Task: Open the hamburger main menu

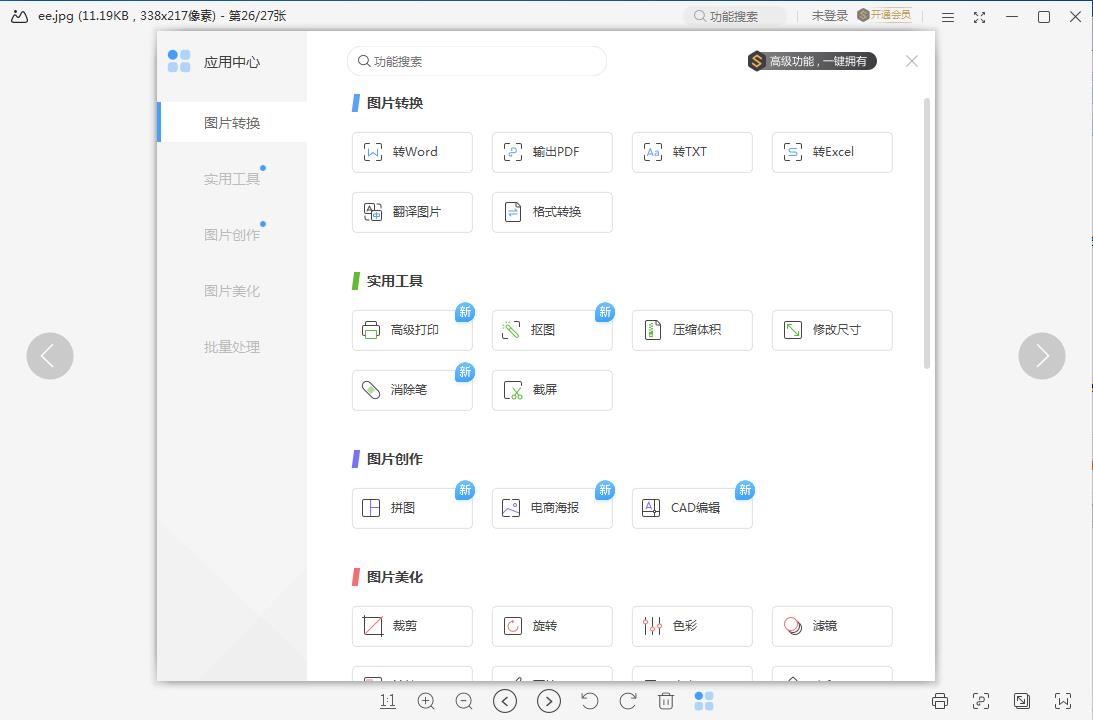Action: pyautogui.click(x=948, y=17)
